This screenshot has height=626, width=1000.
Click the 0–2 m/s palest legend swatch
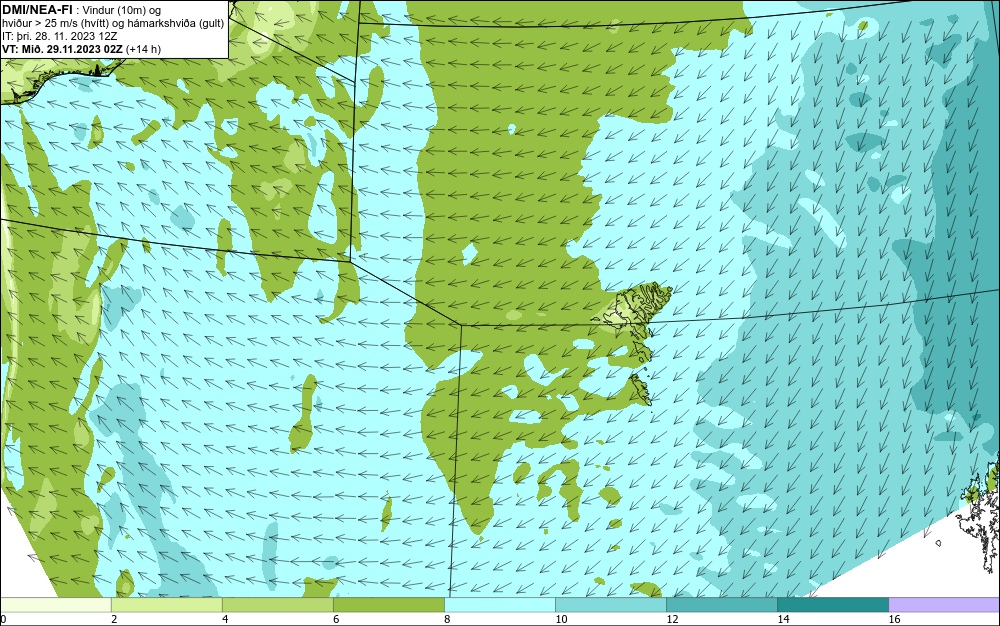[55, 604]
